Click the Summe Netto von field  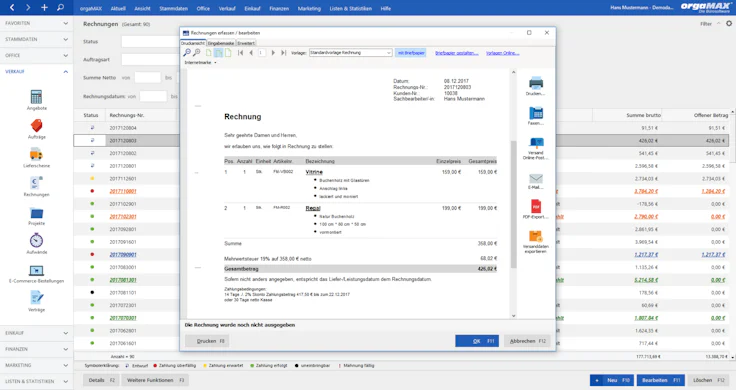147,78
